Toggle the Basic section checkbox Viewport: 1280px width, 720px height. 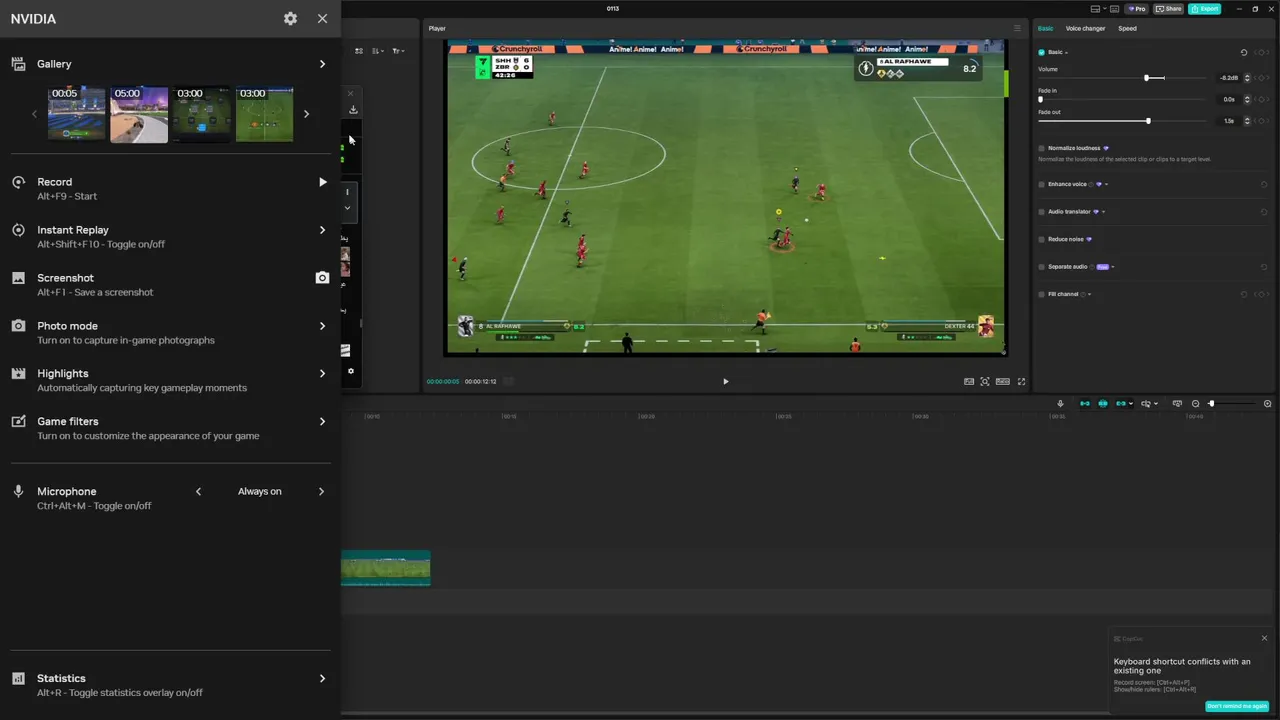(1041, 52)
